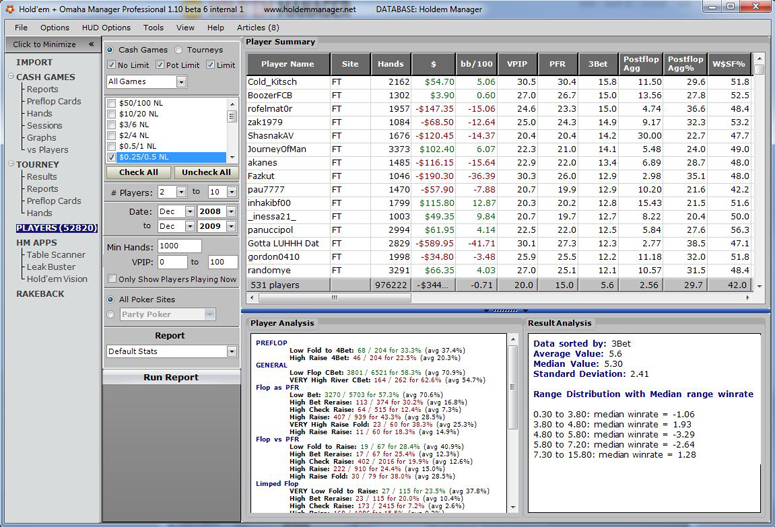
Task: Sort table by the 3Bet column header
Action: [x=598, y=64]
